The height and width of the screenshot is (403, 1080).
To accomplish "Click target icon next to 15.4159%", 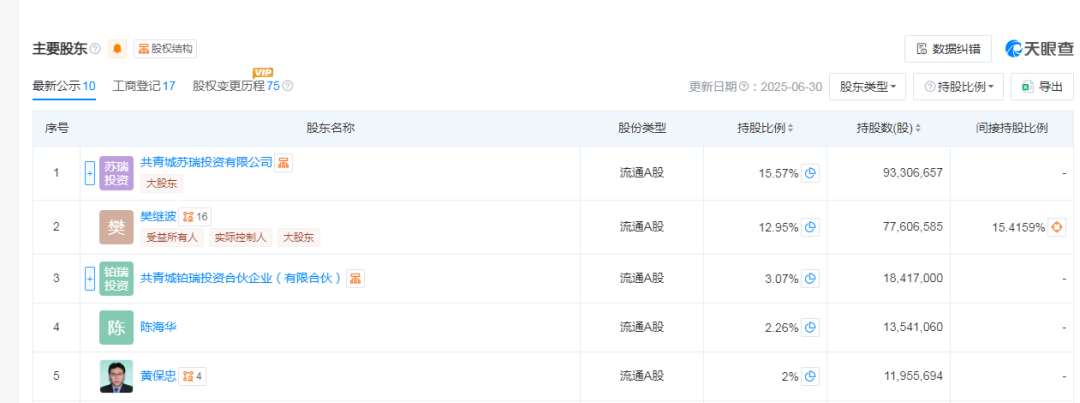I will (x=1057, y=227).
